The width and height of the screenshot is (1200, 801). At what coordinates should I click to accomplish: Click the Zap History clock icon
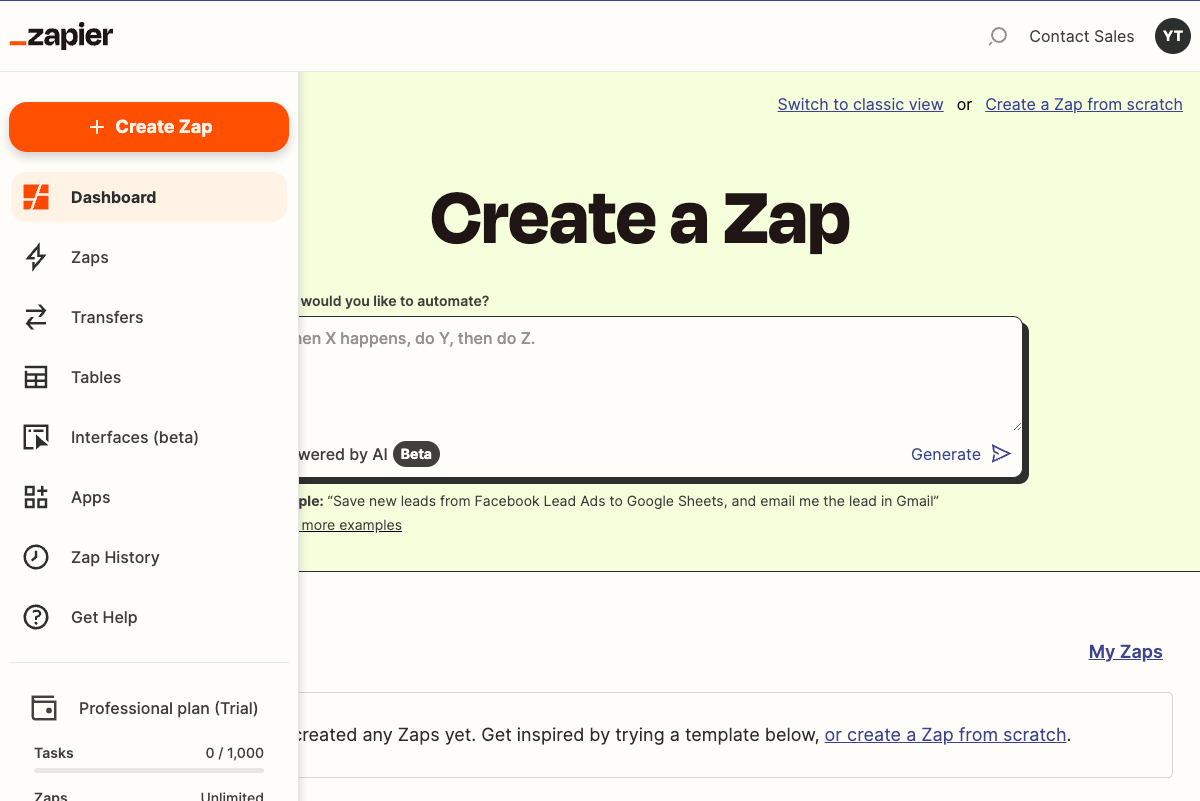[36, 557]
